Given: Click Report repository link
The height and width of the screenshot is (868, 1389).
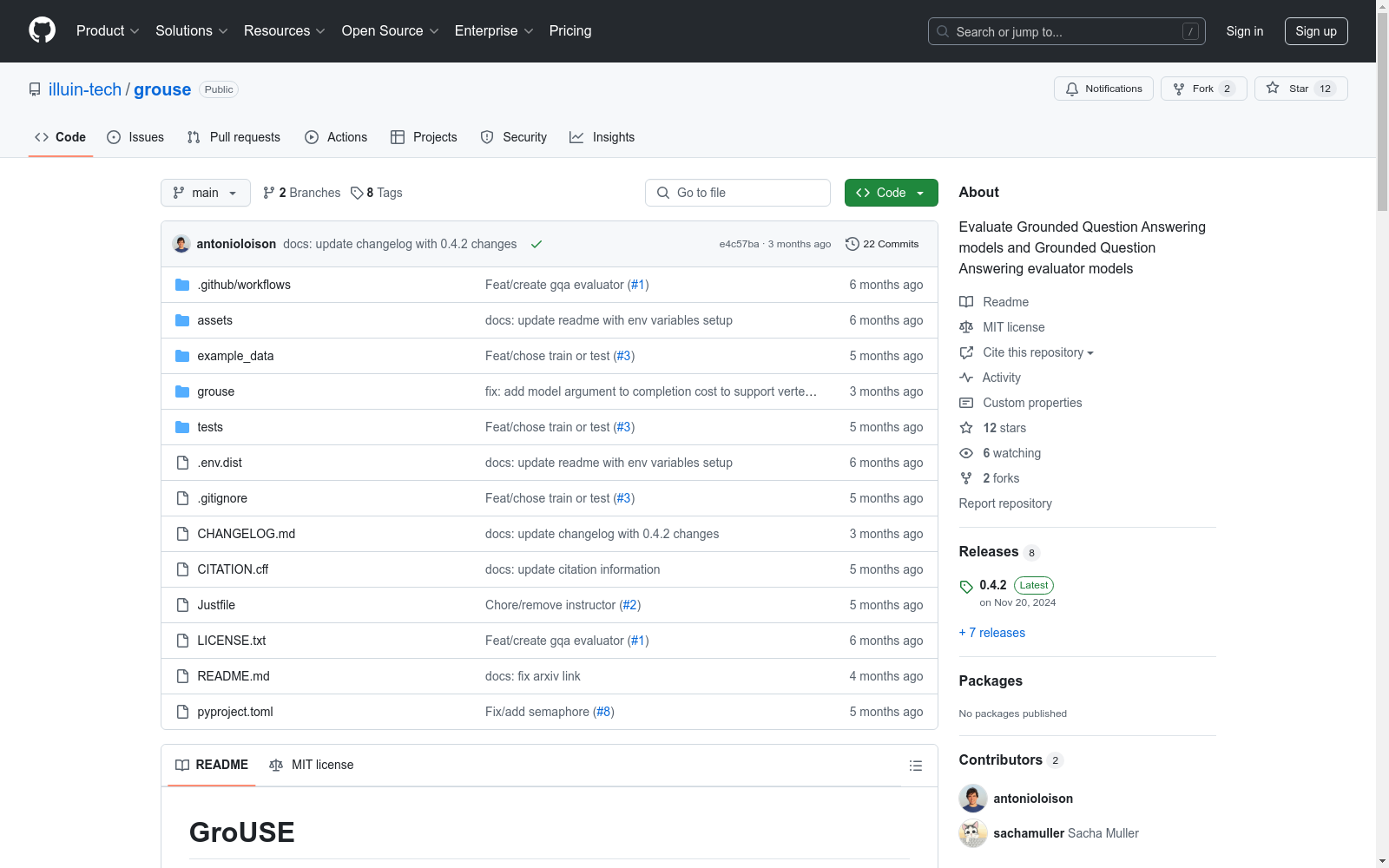Looking at the screenshot, I should tap(1005, 503).
